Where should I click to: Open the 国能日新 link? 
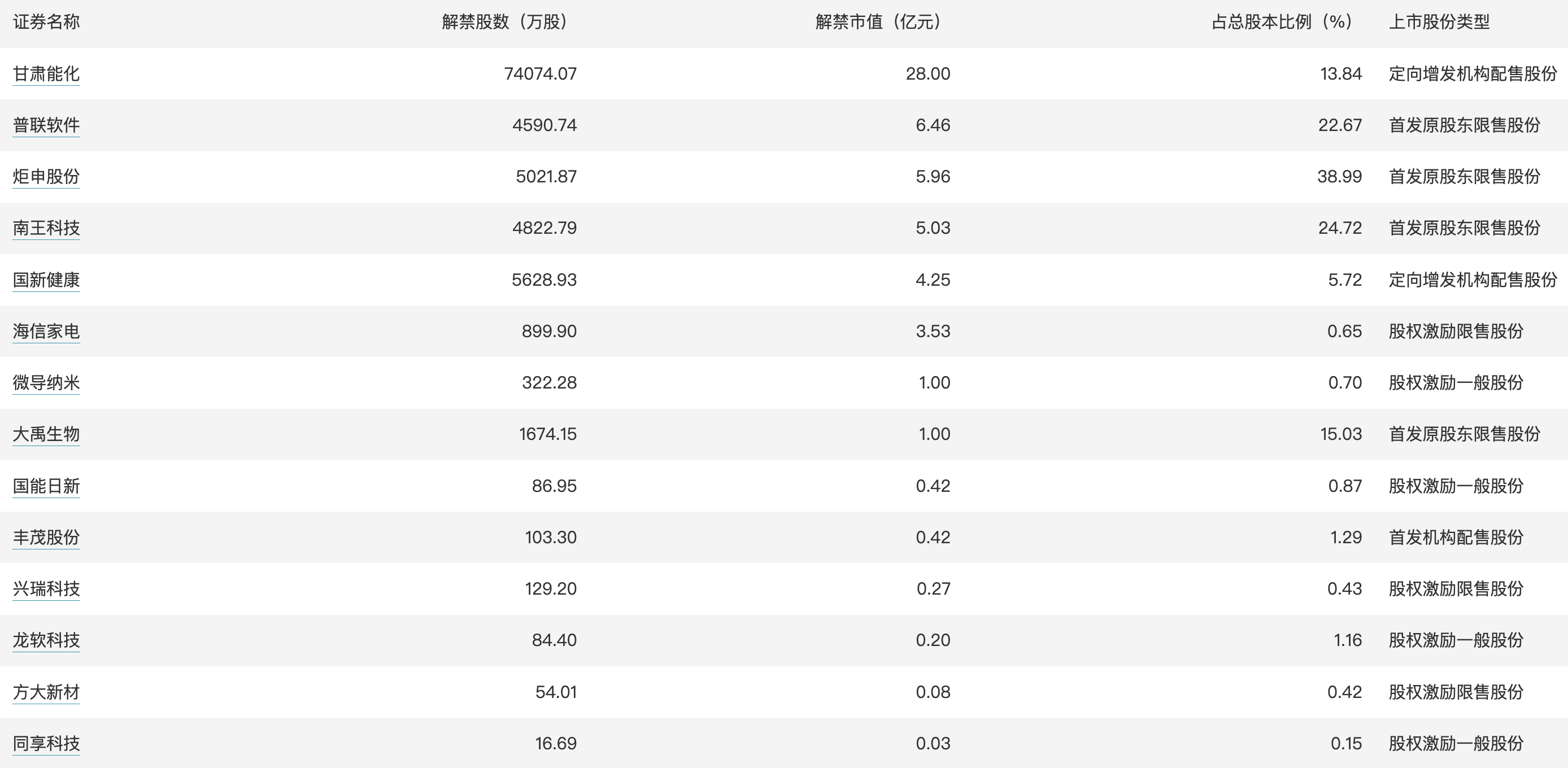(x=46, y=486)
